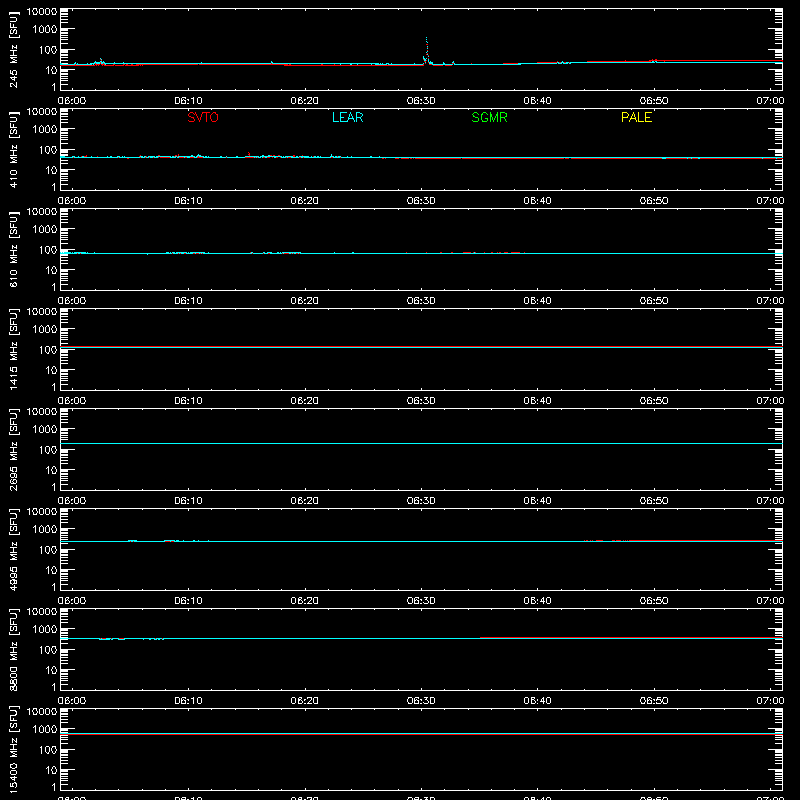Image resolution: width=800 pixels, height=800 pixels.
Task: Select the 4995 MHz [SFU] axis title
Action: coord(14,549)
